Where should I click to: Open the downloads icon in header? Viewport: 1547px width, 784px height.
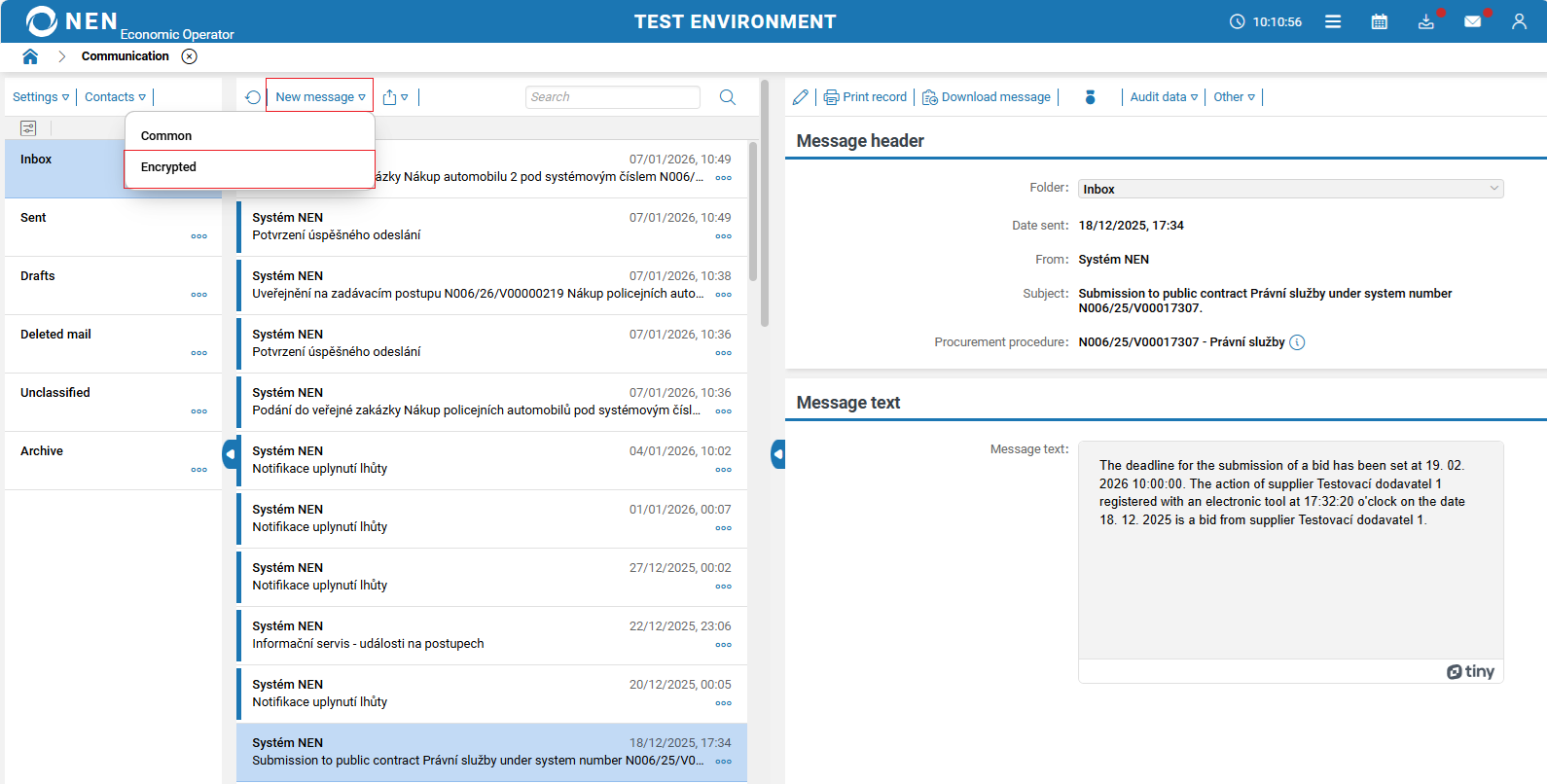(1426, 21)
